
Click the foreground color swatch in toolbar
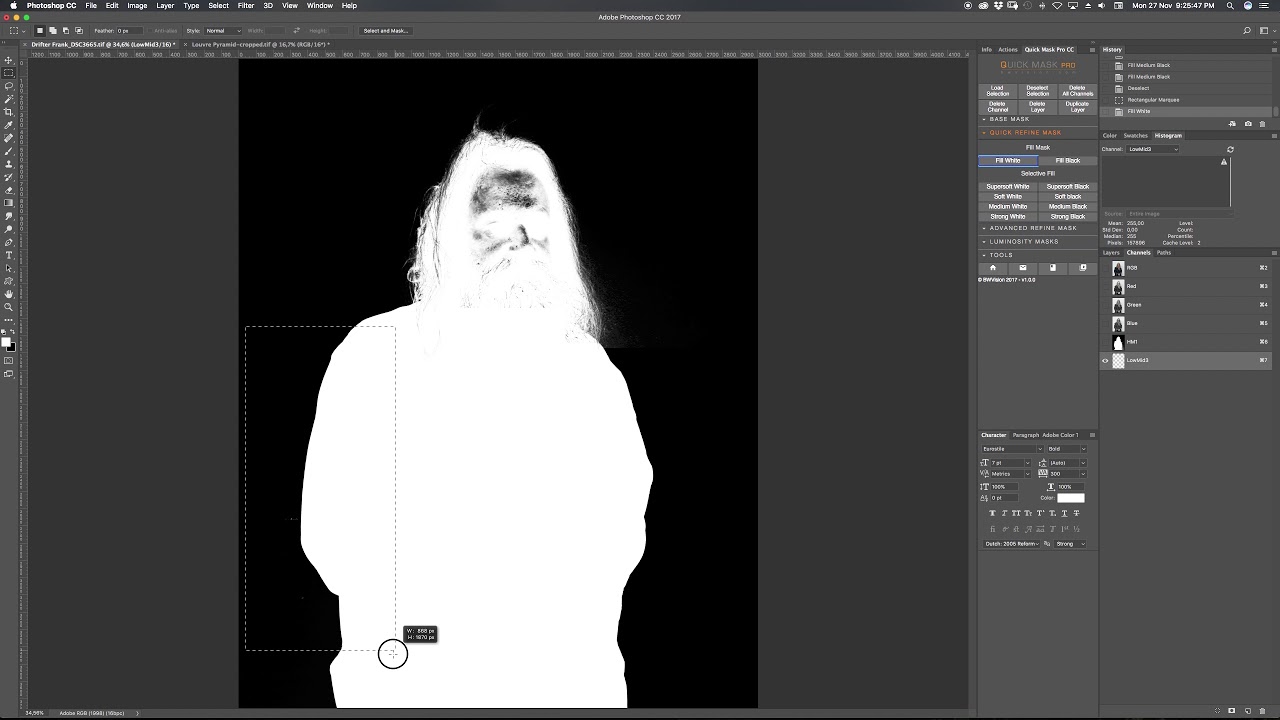[x=6, y=342]
